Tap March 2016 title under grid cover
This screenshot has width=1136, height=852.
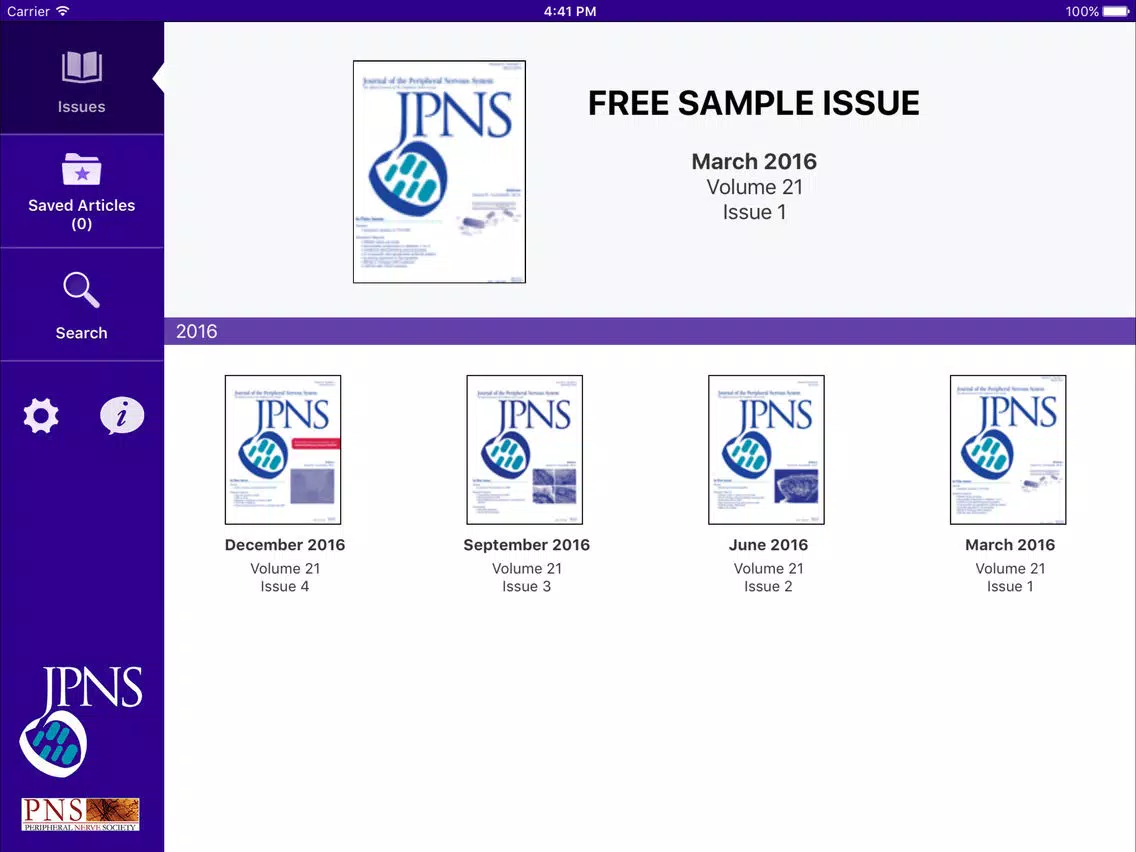[x=1010, y=545]
